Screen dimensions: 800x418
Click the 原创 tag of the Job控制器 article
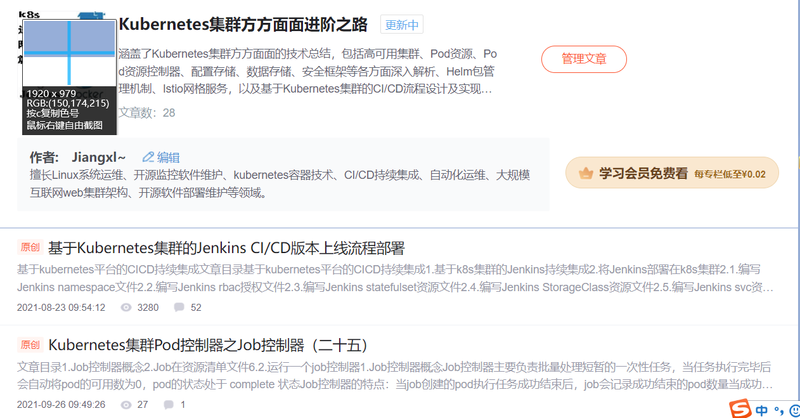pos(30,345)
